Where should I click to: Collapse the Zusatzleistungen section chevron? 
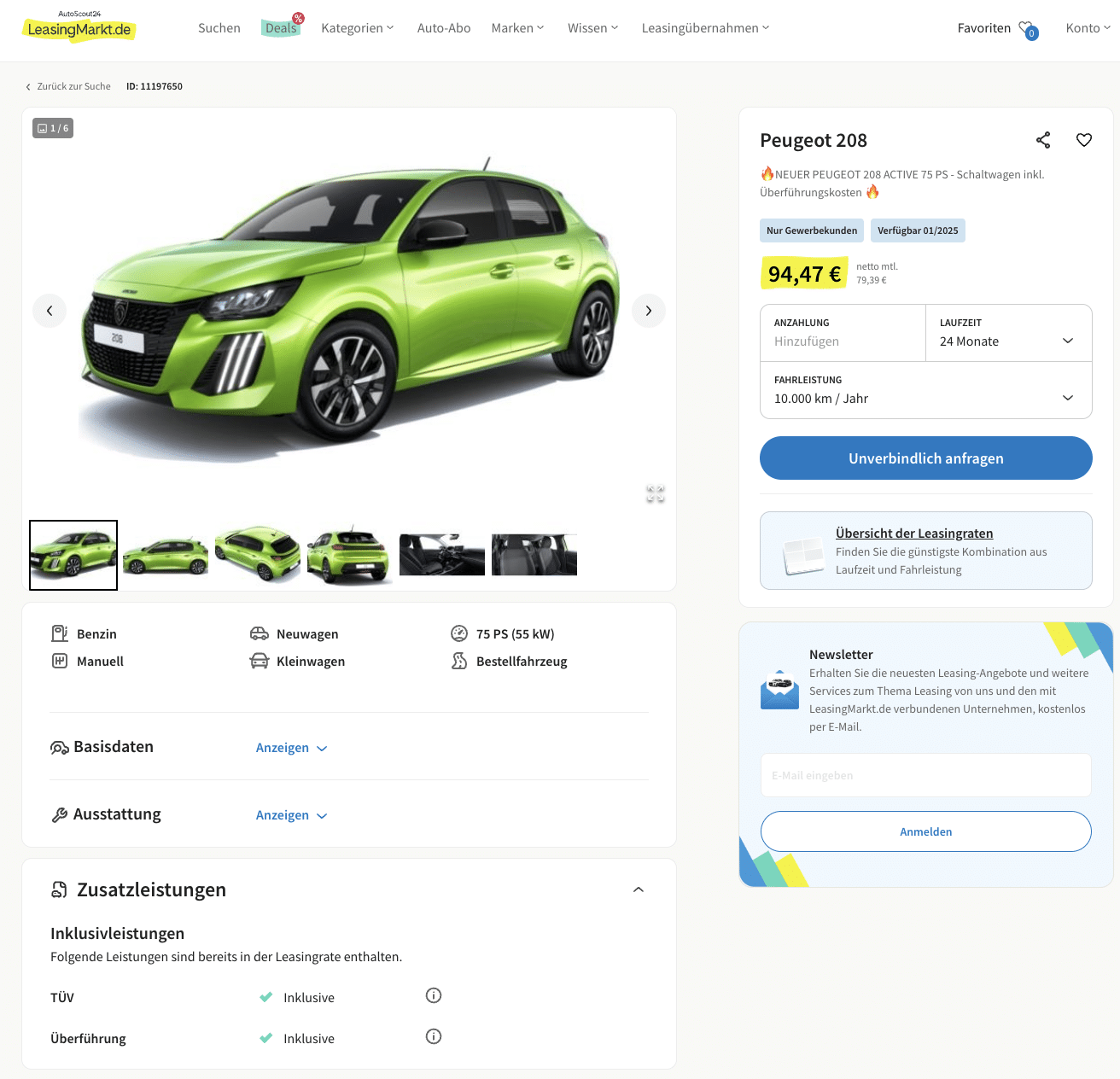(639, 889)
